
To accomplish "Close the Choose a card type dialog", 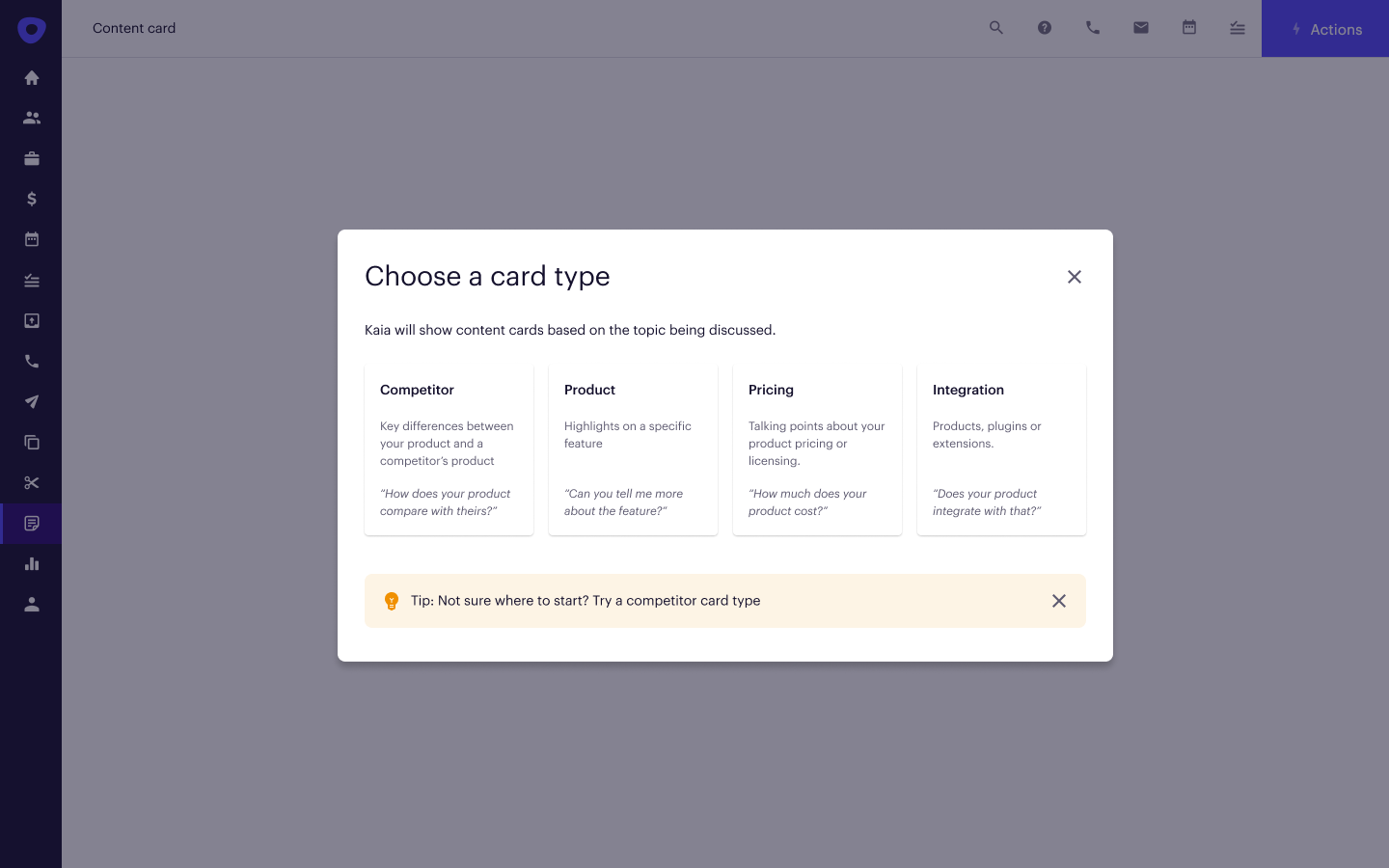I will [x=1075, y=277].
